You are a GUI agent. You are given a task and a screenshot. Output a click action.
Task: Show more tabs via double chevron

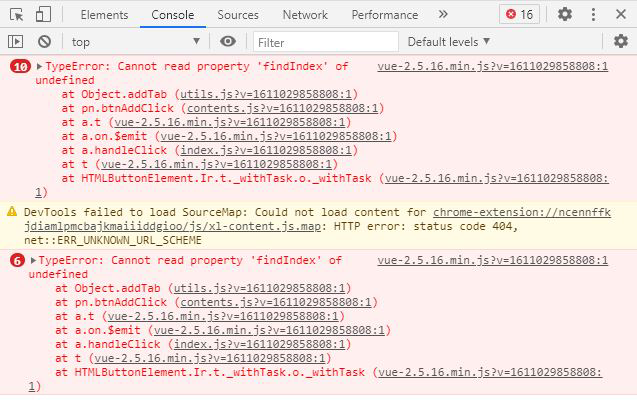pyautogui.click(x=443, y=15)
